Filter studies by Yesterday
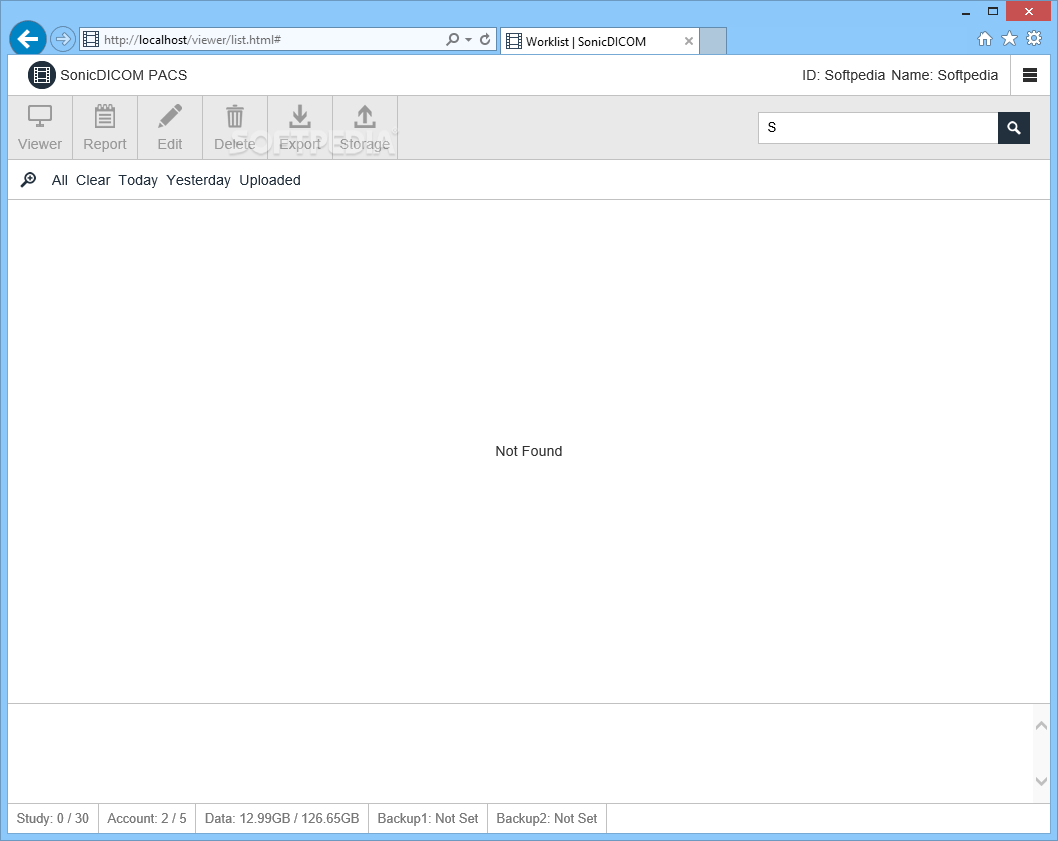This screenshot has width=1058, height=841. [198, 180]
